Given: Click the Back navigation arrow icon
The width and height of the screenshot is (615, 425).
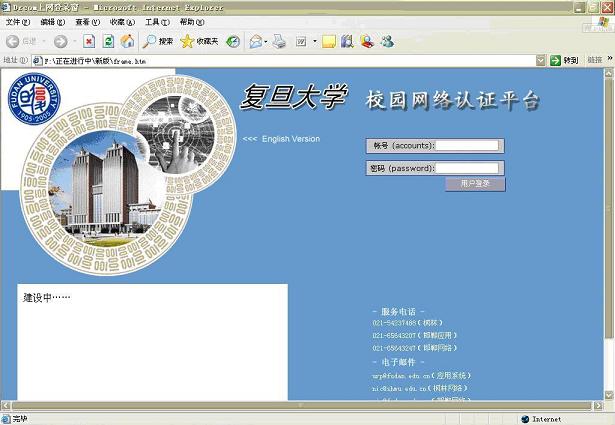Looking at the screenshot, I should pyautogui.click(x=14, y=41).
